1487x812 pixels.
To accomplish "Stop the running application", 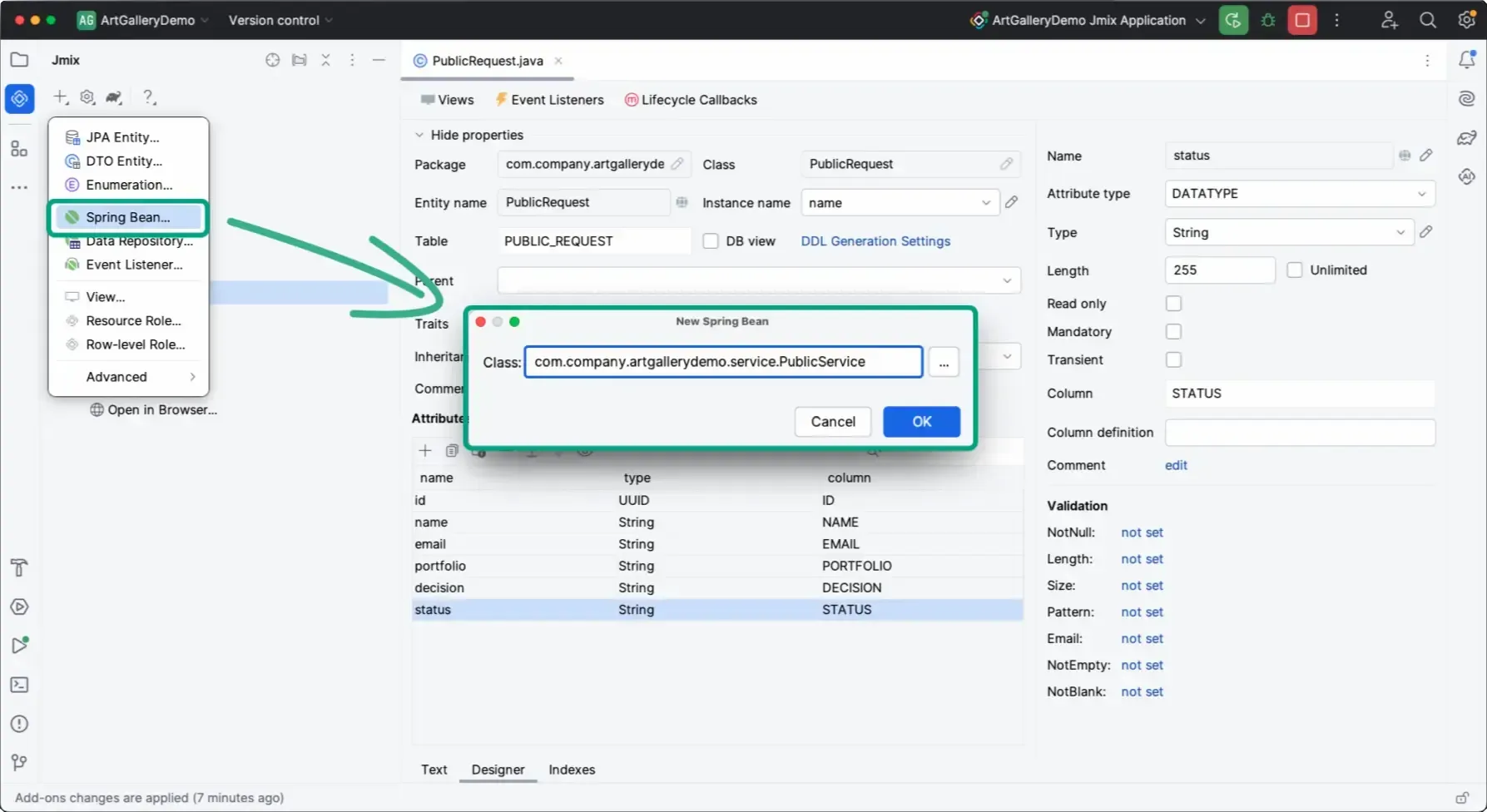I will pos(1302,20).
